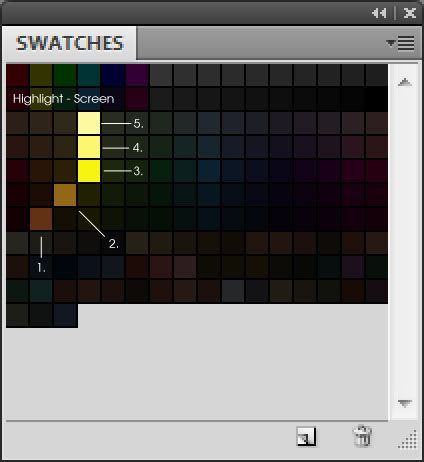Select the Swatches tab
Viewport: 424px width, 462px height.
pyautogui.click(x=69, y=43)
